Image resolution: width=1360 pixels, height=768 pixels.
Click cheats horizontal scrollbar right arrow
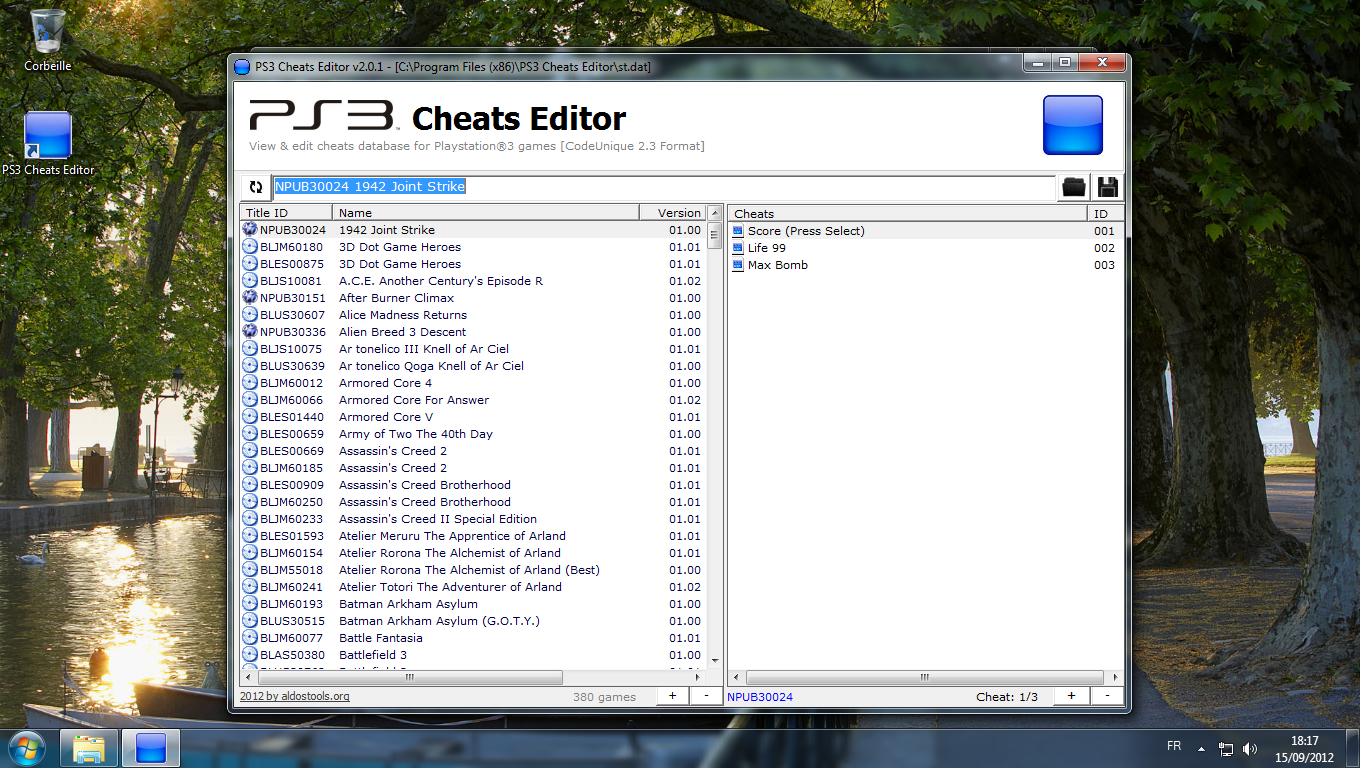pyautogui.click(x=1115, y=677)
